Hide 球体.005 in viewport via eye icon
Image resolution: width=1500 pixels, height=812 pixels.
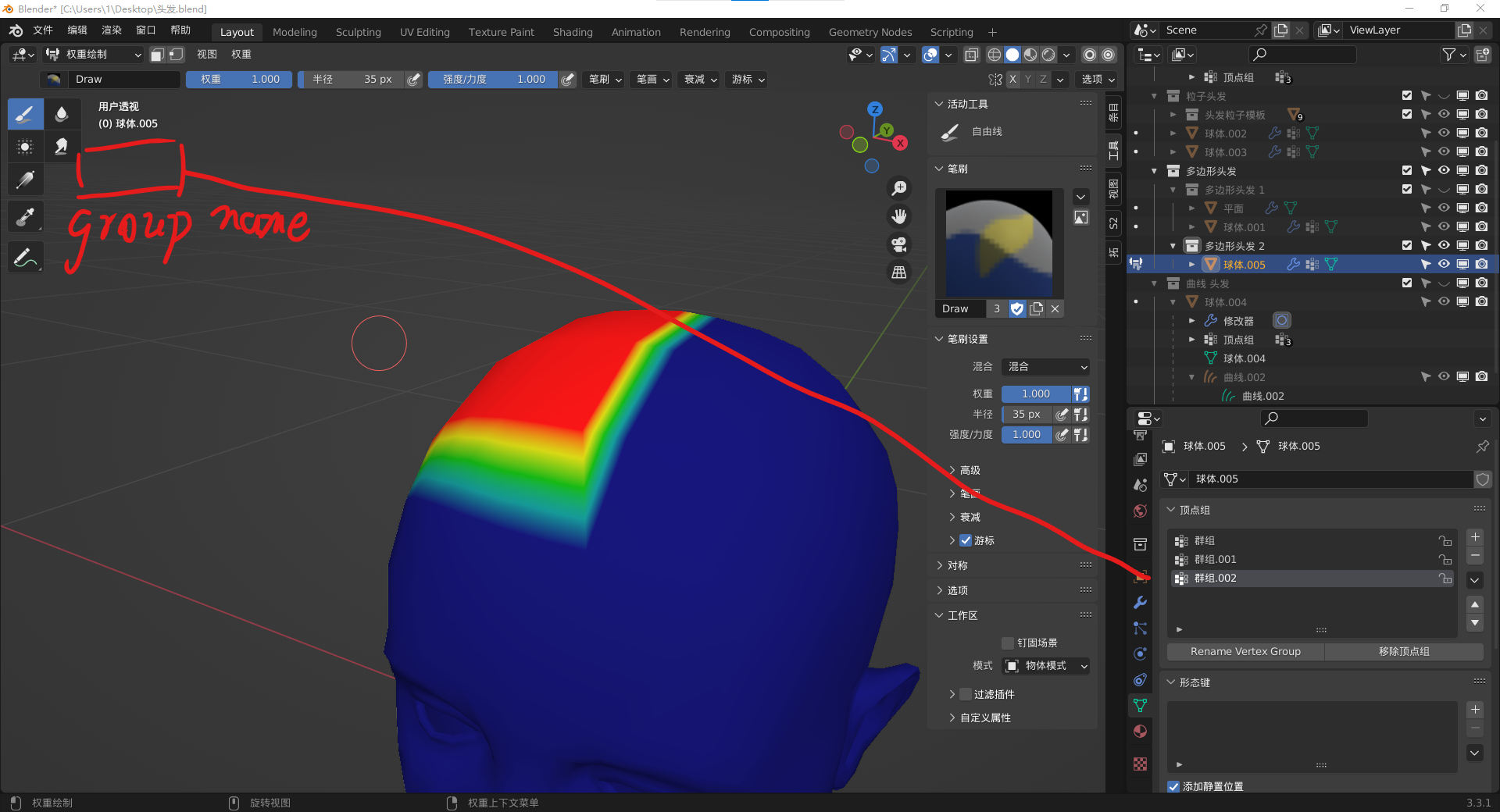click(x=1444, y=265)
